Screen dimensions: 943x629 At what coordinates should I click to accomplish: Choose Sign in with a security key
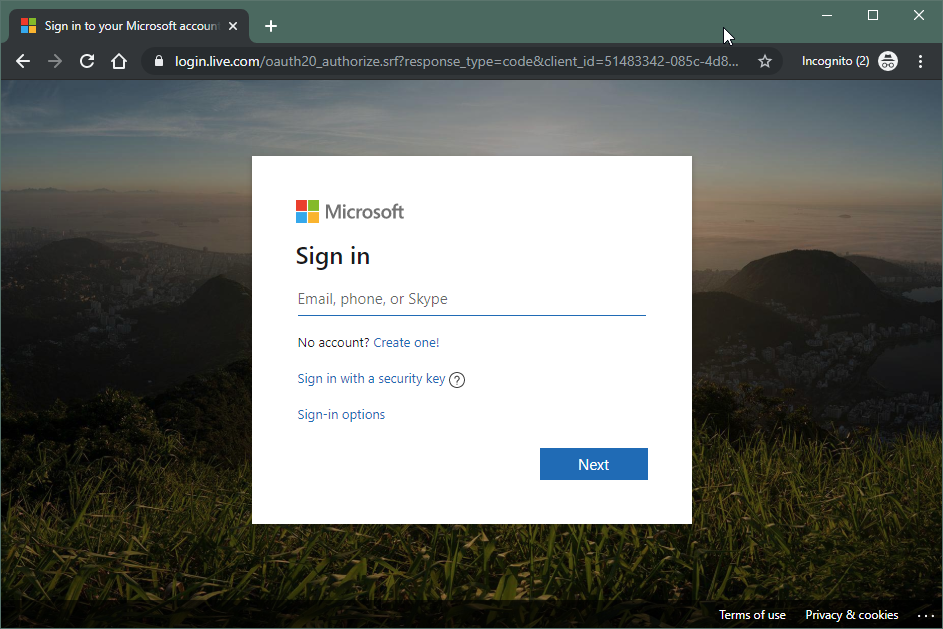click(x=371, y=379)
